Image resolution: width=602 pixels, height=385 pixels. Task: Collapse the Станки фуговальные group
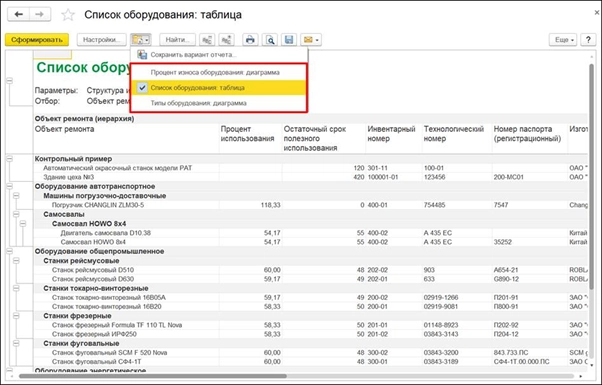[16, 344]
